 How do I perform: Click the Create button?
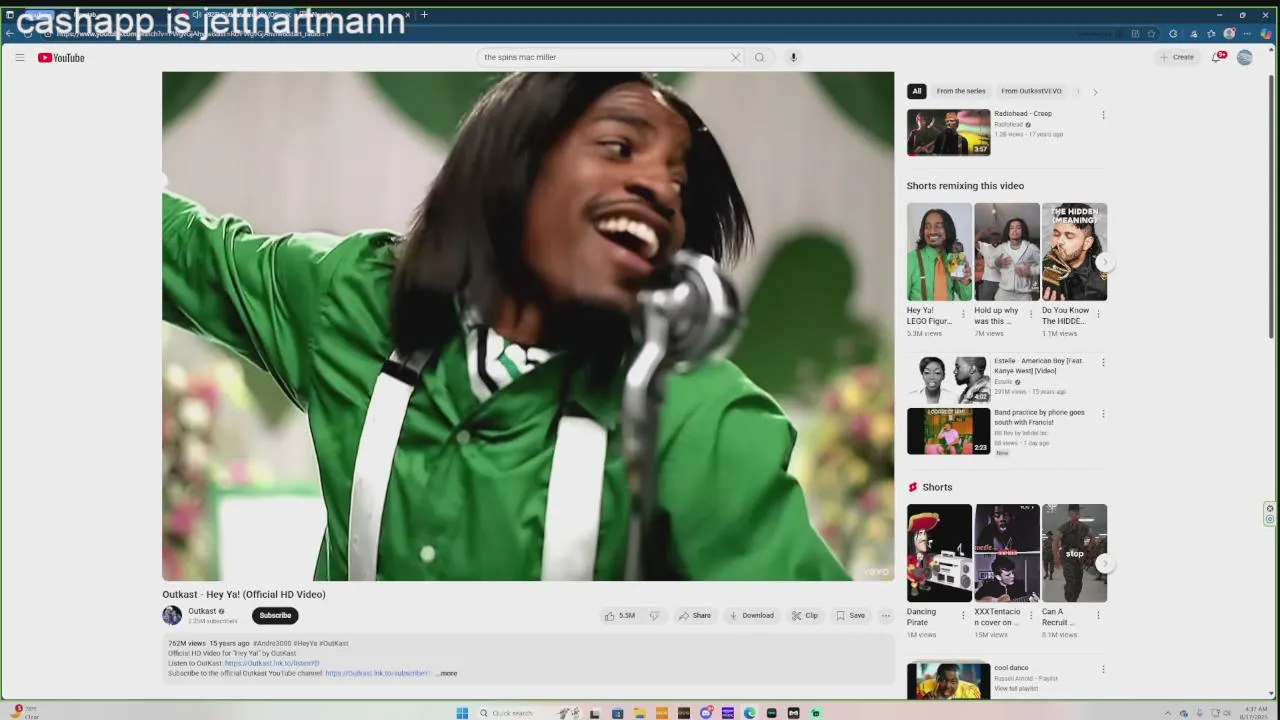pyautogui.click(x=1177, y=57)
